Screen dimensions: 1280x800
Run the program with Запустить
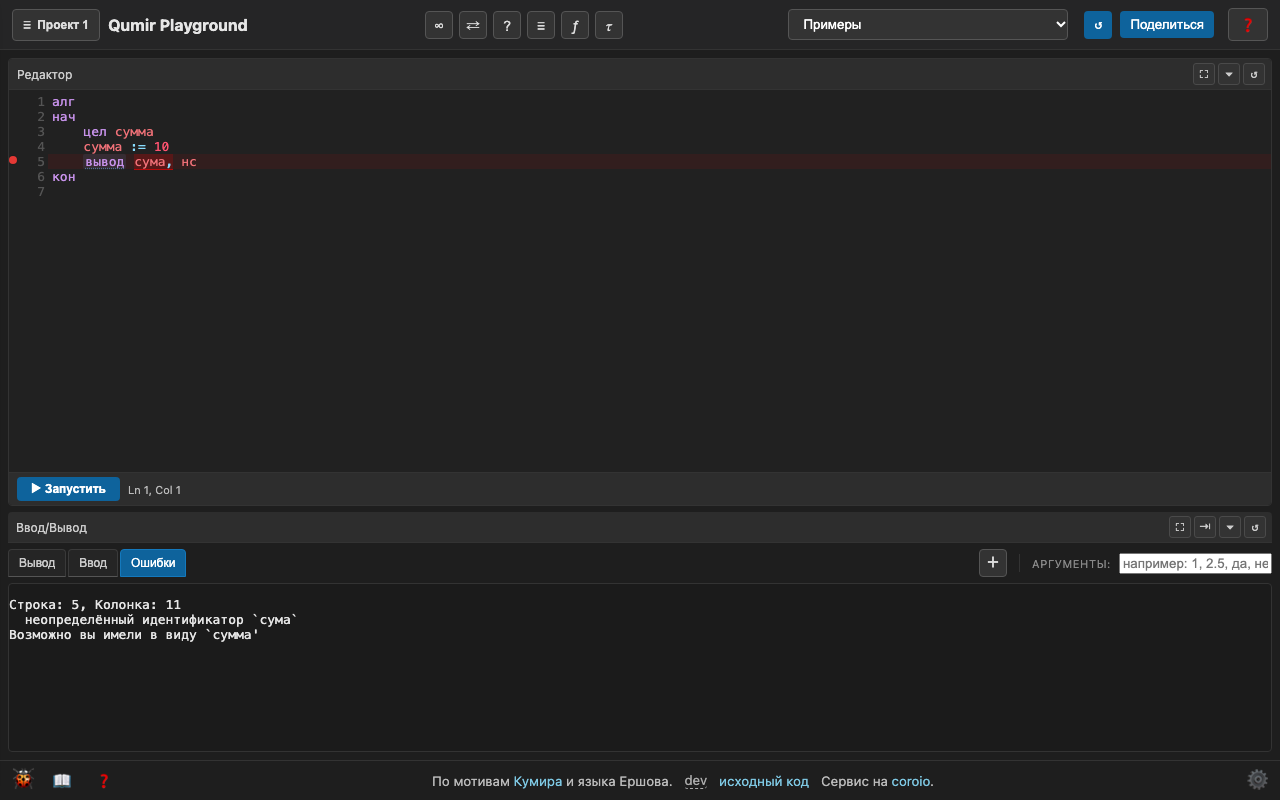click(x=68, y=489)
